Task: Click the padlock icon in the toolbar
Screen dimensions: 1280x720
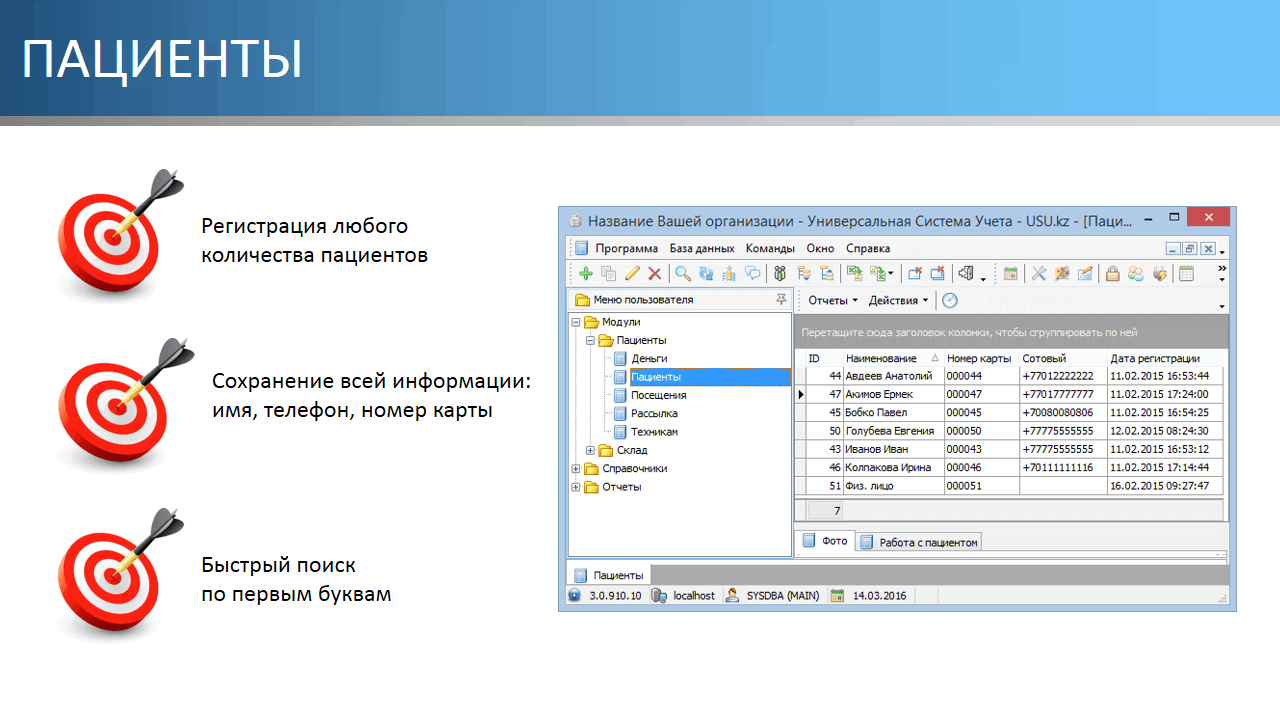Action: (x=1112, y=274)
